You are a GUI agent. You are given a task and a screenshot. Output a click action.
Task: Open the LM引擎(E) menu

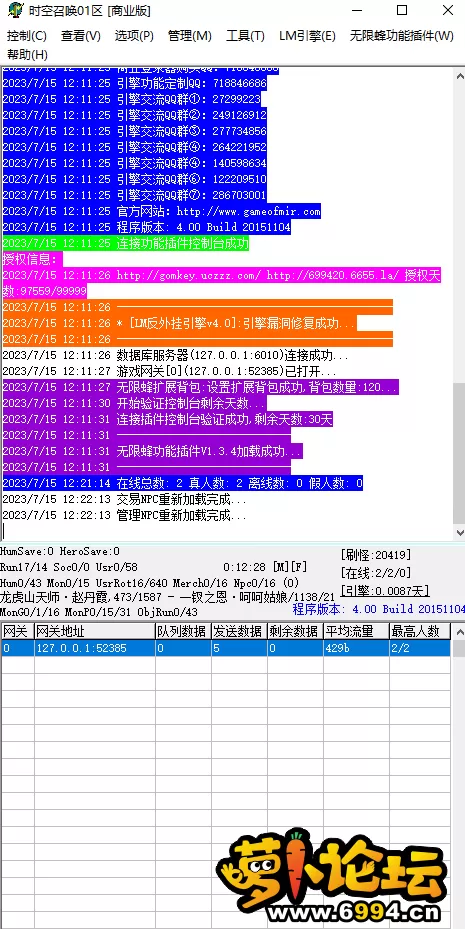coord(307,36)
